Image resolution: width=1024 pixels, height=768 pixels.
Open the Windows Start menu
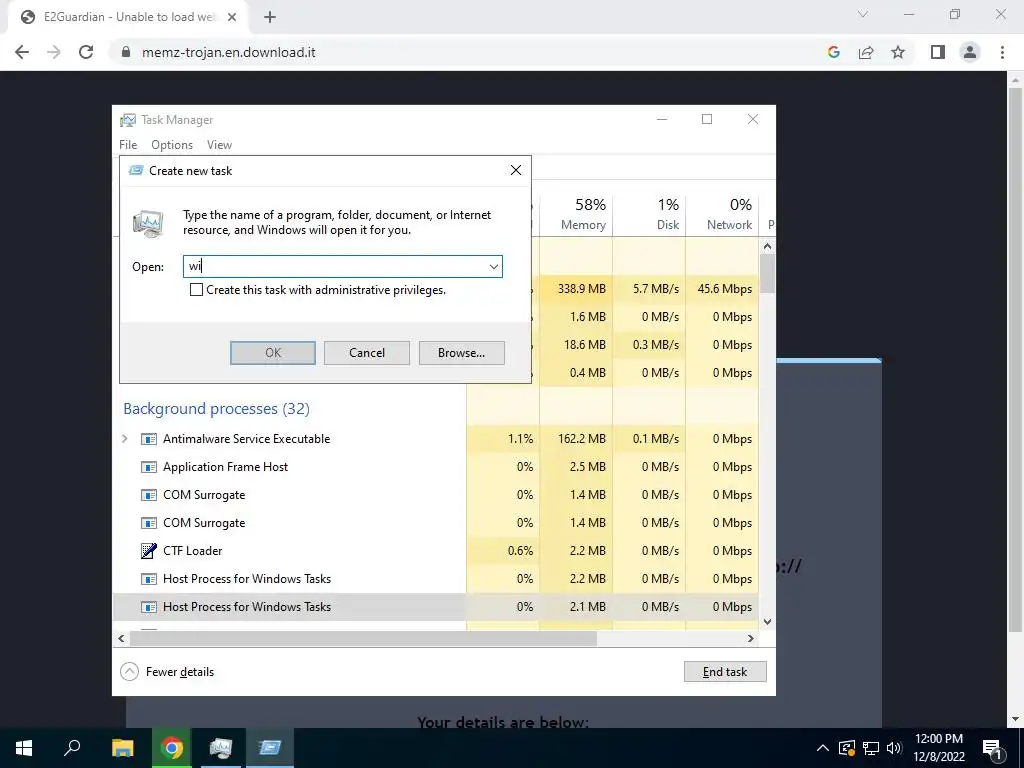(24, 748)
